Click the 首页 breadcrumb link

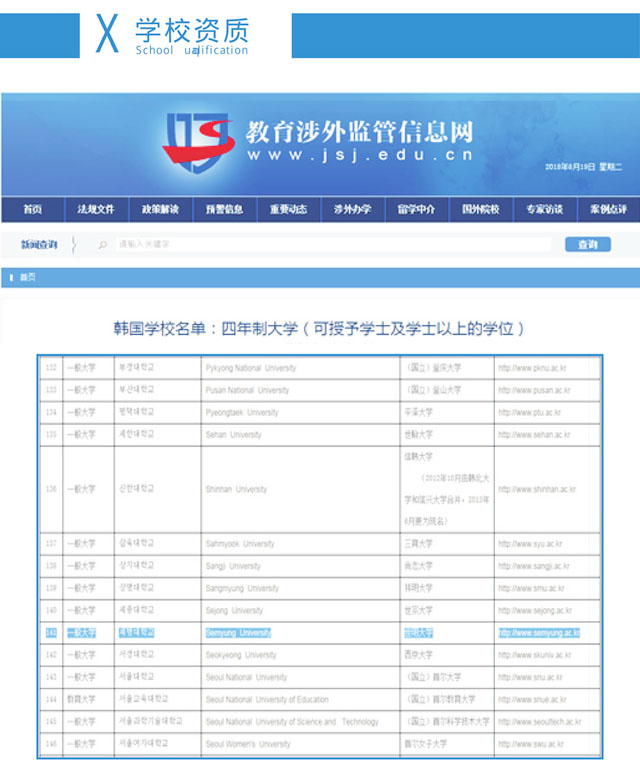coord(27,277)
